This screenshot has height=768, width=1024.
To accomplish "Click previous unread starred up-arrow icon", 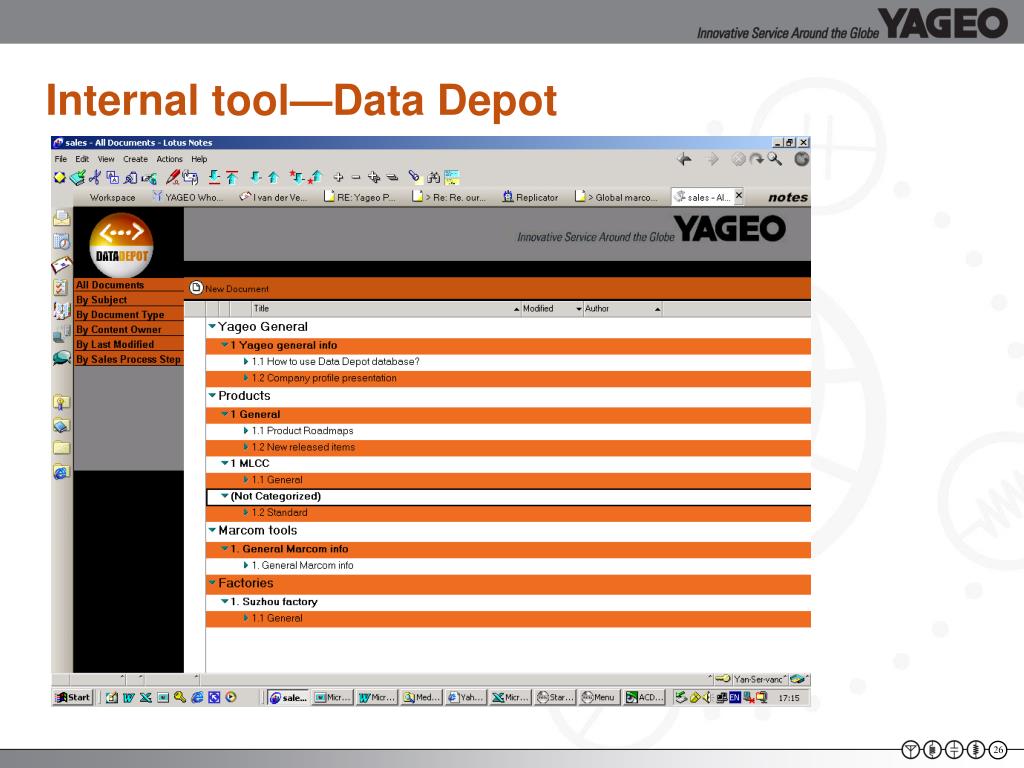I will pyautogui.click(x=315, y=177).
